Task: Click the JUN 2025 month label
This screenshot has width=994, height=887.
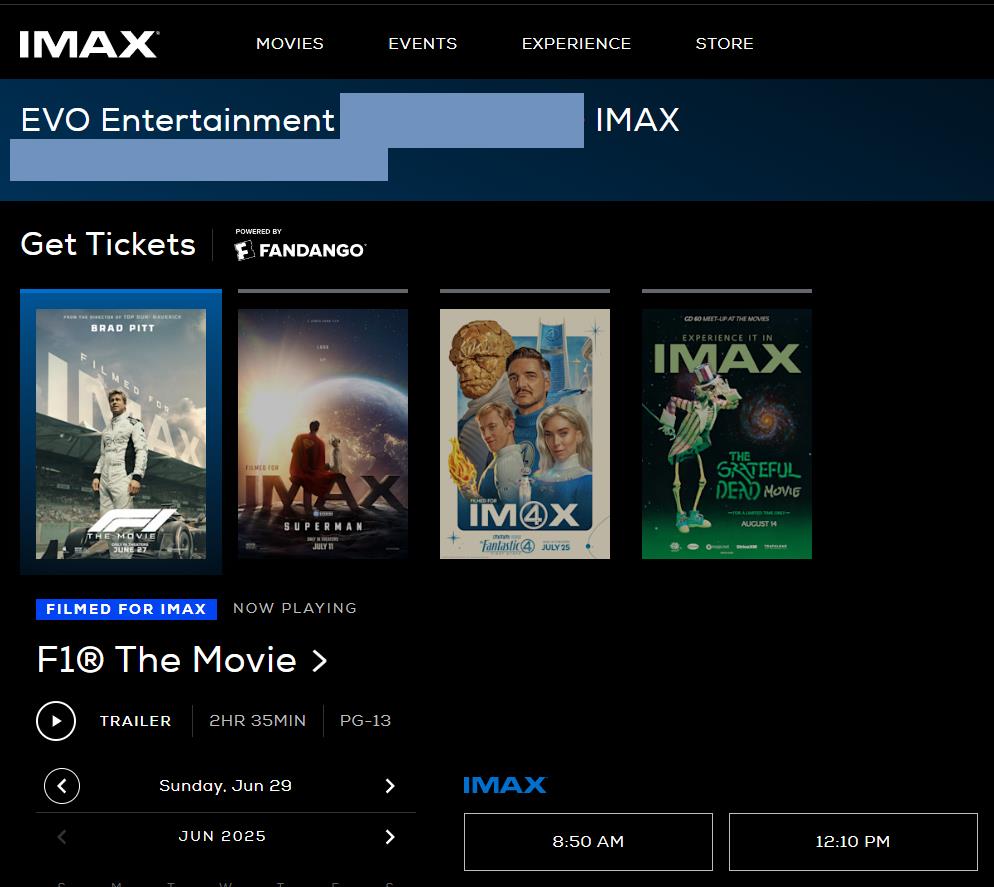Action: coord(222,836)
